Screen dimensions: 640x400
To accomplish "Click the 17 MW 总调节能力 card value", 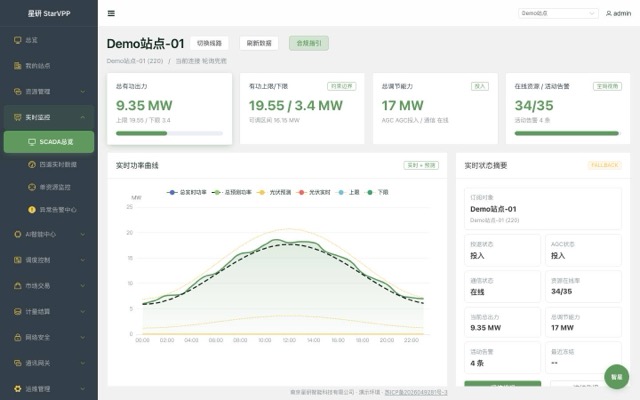I will (402, 105).
